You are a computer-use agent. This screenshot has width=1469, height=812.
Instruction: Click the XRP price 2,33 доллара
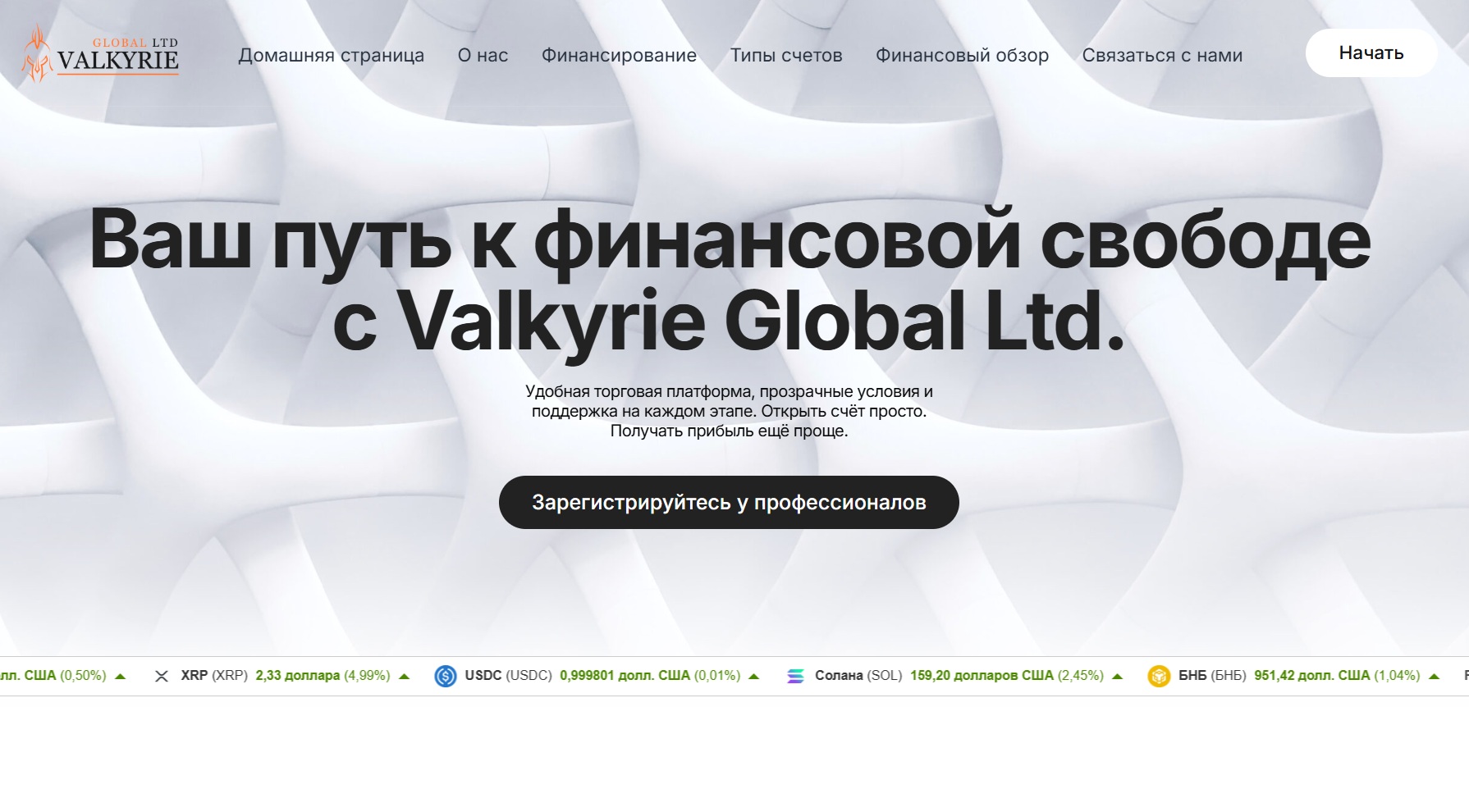point(296,676)
